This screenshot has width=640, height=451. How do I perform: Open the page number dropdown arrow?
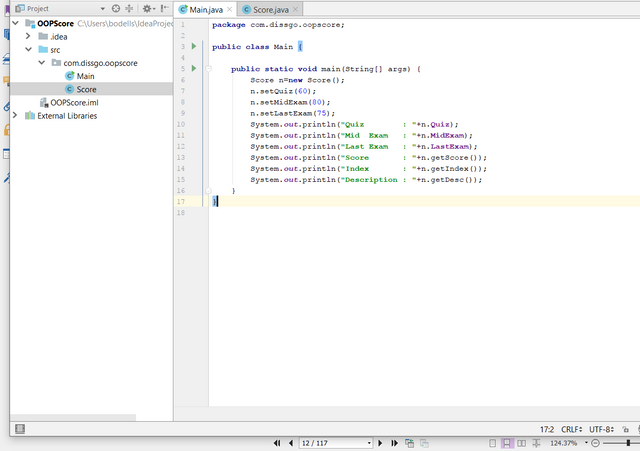[x=369, y=443]
